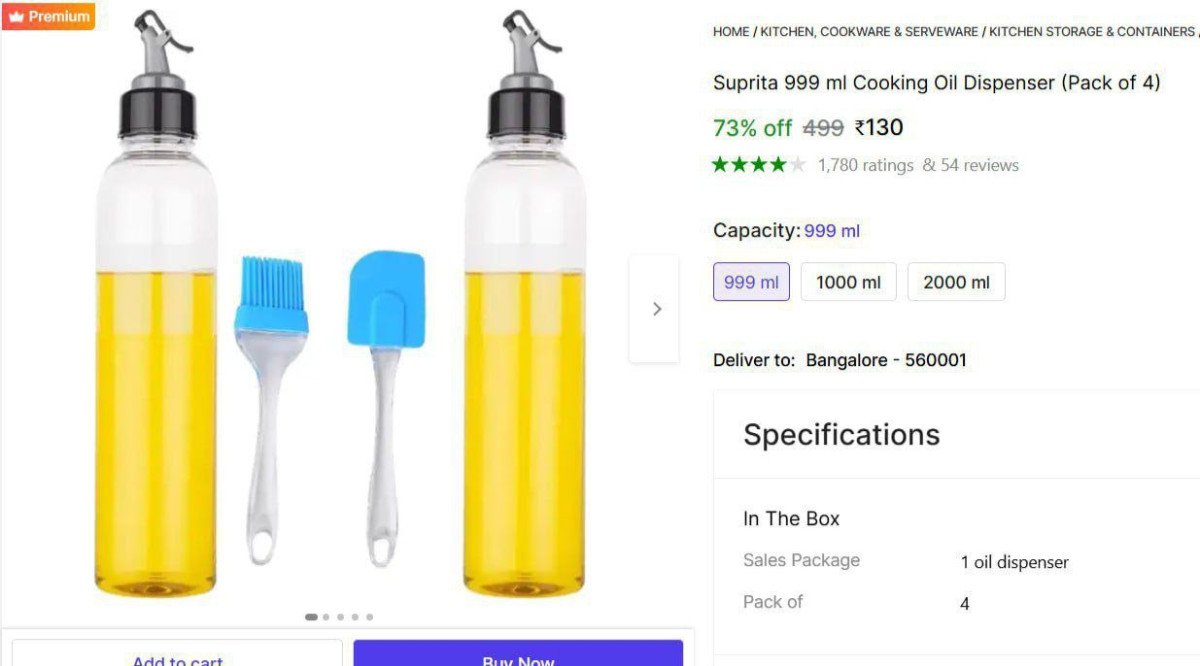Click the Premium crown badge
The height and width of the screenshot is (666, 1200).
point(48,16)
